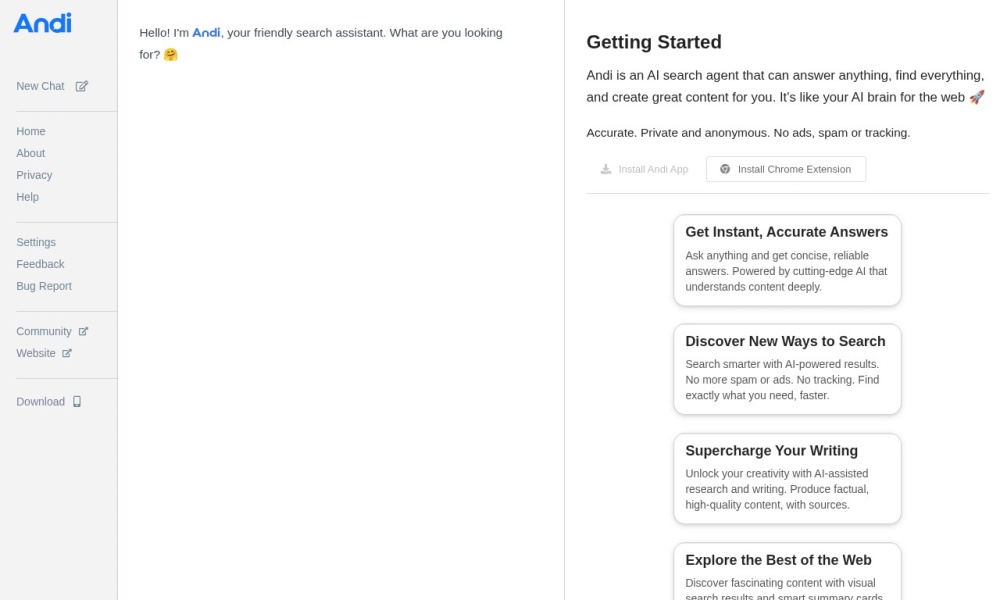Screen dimensions: 1000x600
Task: Click the Andi name in greeting message
Action: pos(206,33)
